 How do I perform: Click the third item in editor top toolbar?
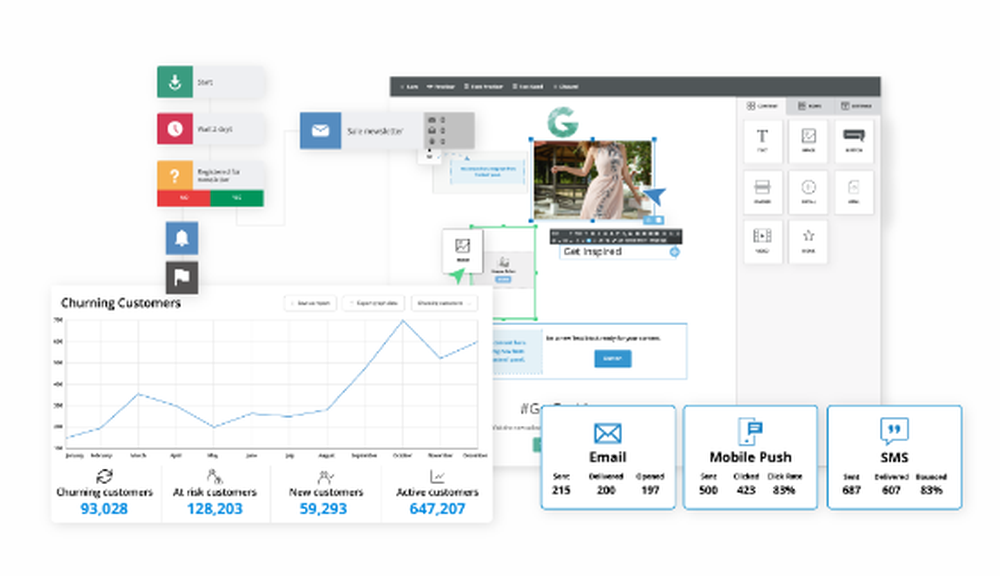[x=483, y=87]
